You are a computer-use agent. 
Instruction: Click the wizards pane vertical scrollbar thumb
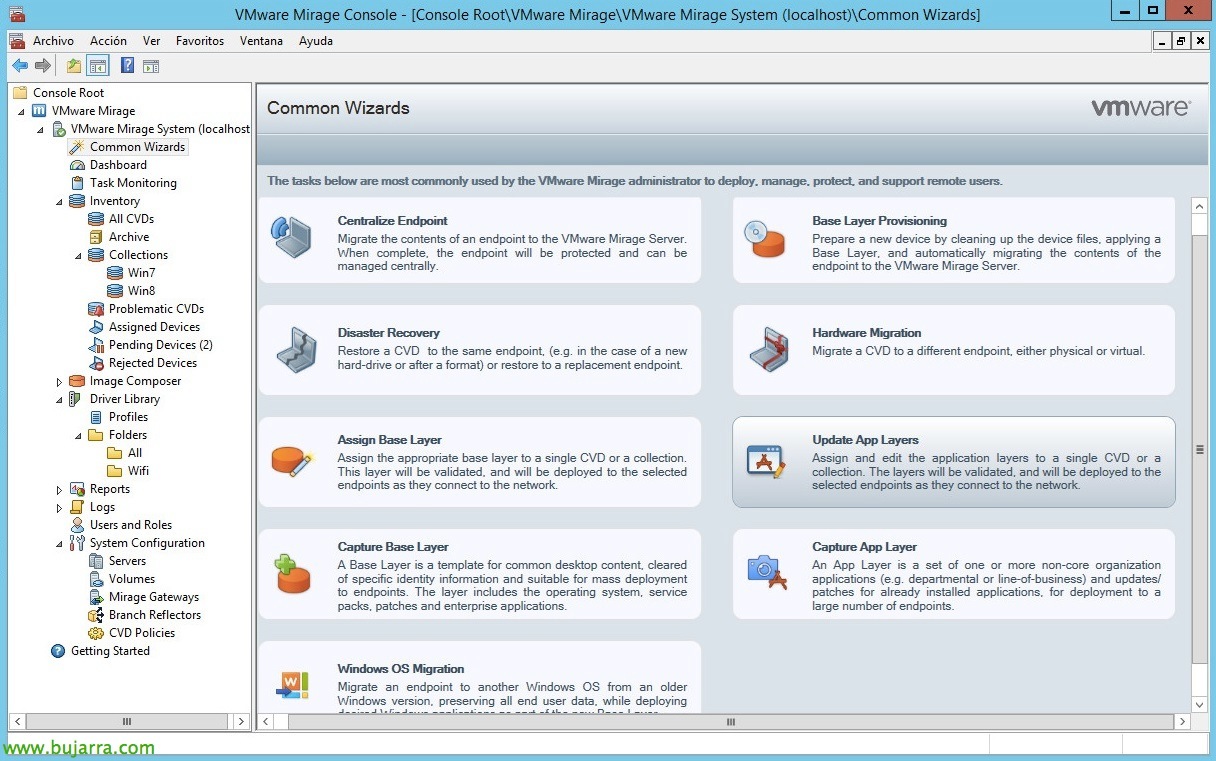click(1200, 448)
